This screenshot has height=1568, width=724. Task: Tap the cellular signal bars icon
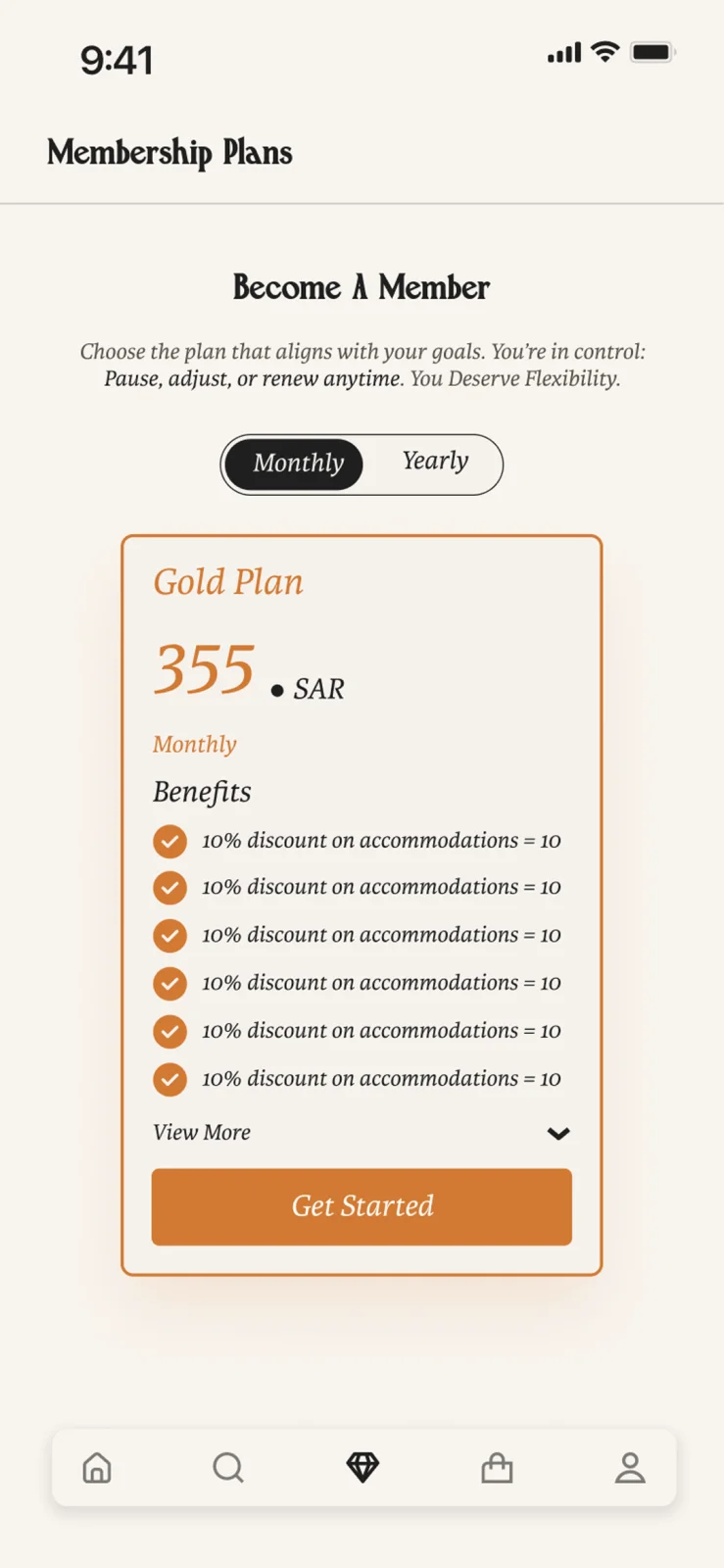tap(564, 53)
